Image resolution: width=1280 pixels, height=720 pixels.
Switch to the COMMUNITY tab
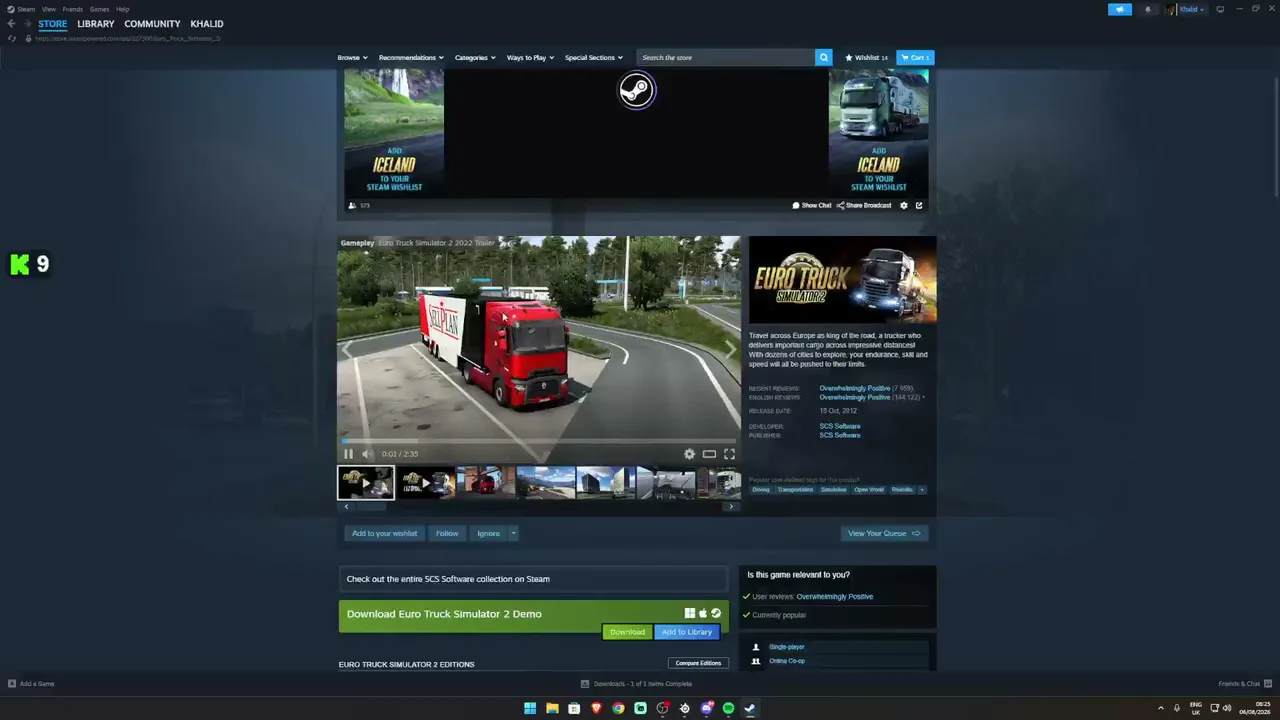point(153,24)
